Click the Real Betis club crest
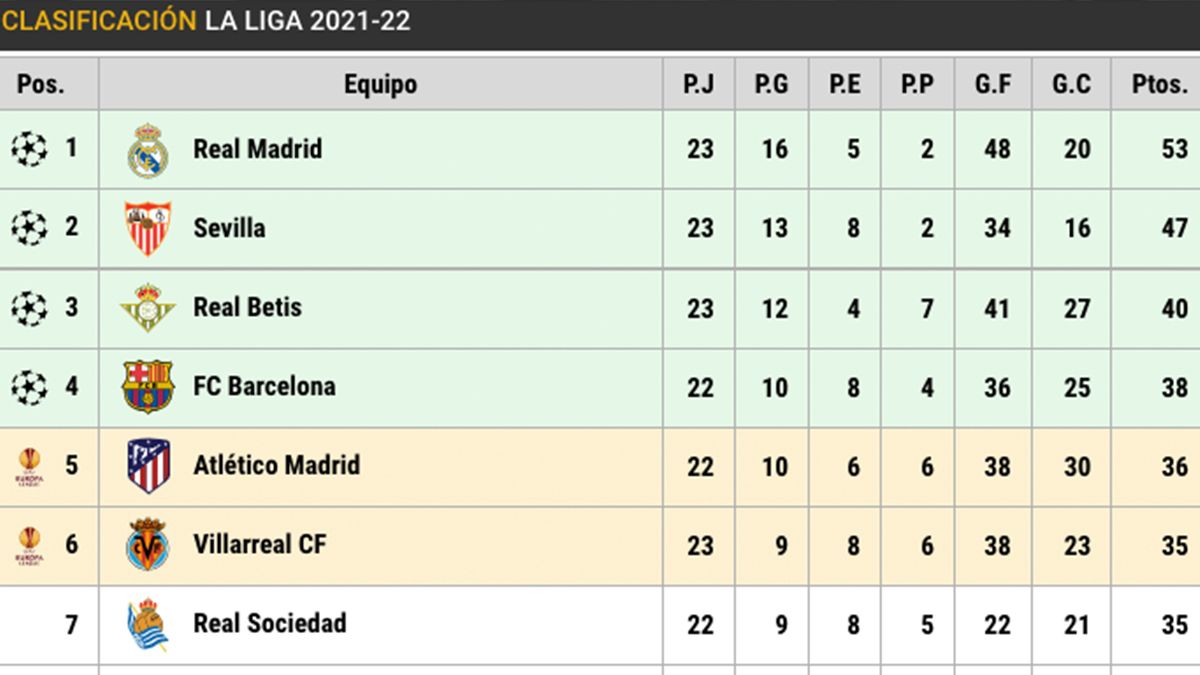This screenshot has height=675, width=1200. tap(147, 307)
